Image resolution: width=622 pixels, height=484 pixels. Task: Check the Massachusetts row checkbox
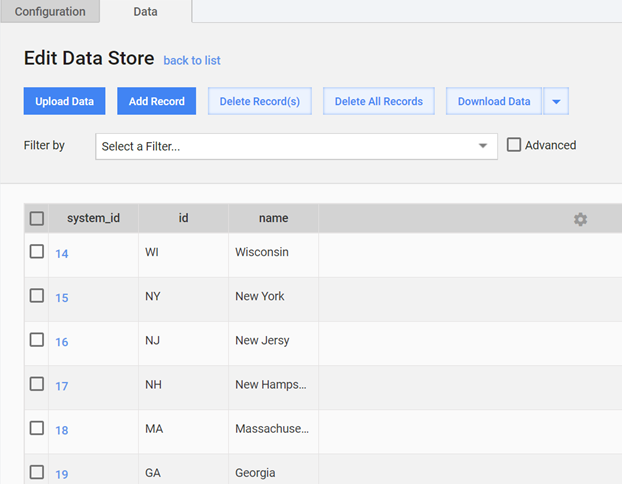click(37, 428)
